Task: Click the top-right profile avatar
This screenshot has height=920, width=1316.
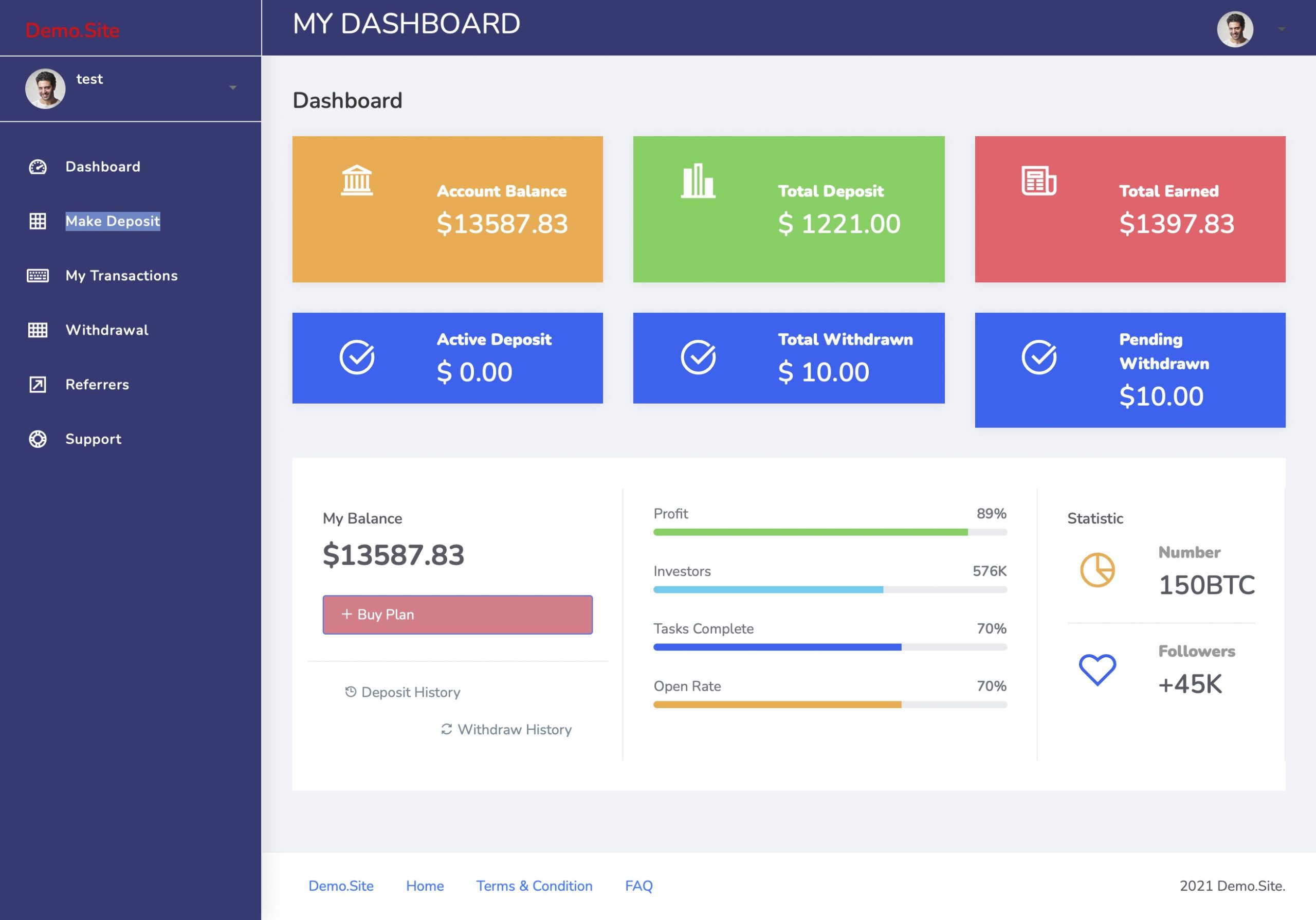Action: tap(1235, 29)
